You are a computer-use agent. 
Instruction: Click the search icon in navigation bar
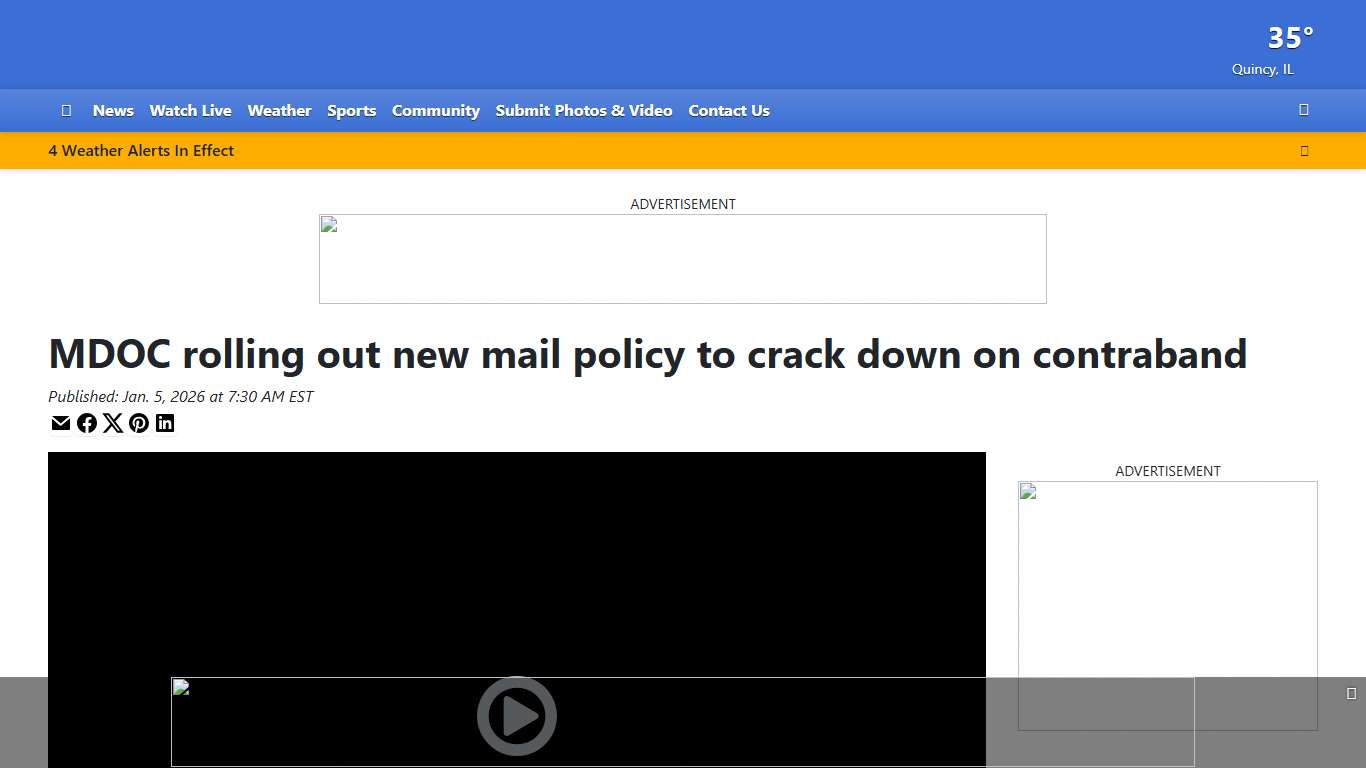click(1303, 110)
